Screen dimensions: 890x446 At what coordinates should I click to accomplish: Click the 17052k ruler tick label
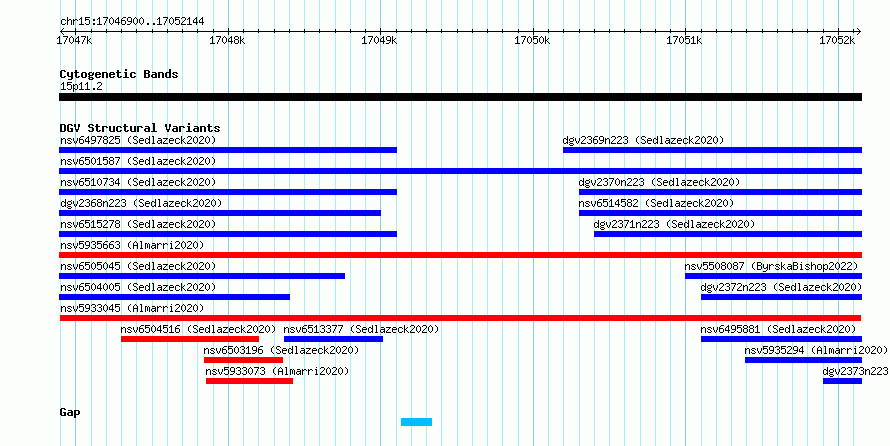tap(837, 40)
